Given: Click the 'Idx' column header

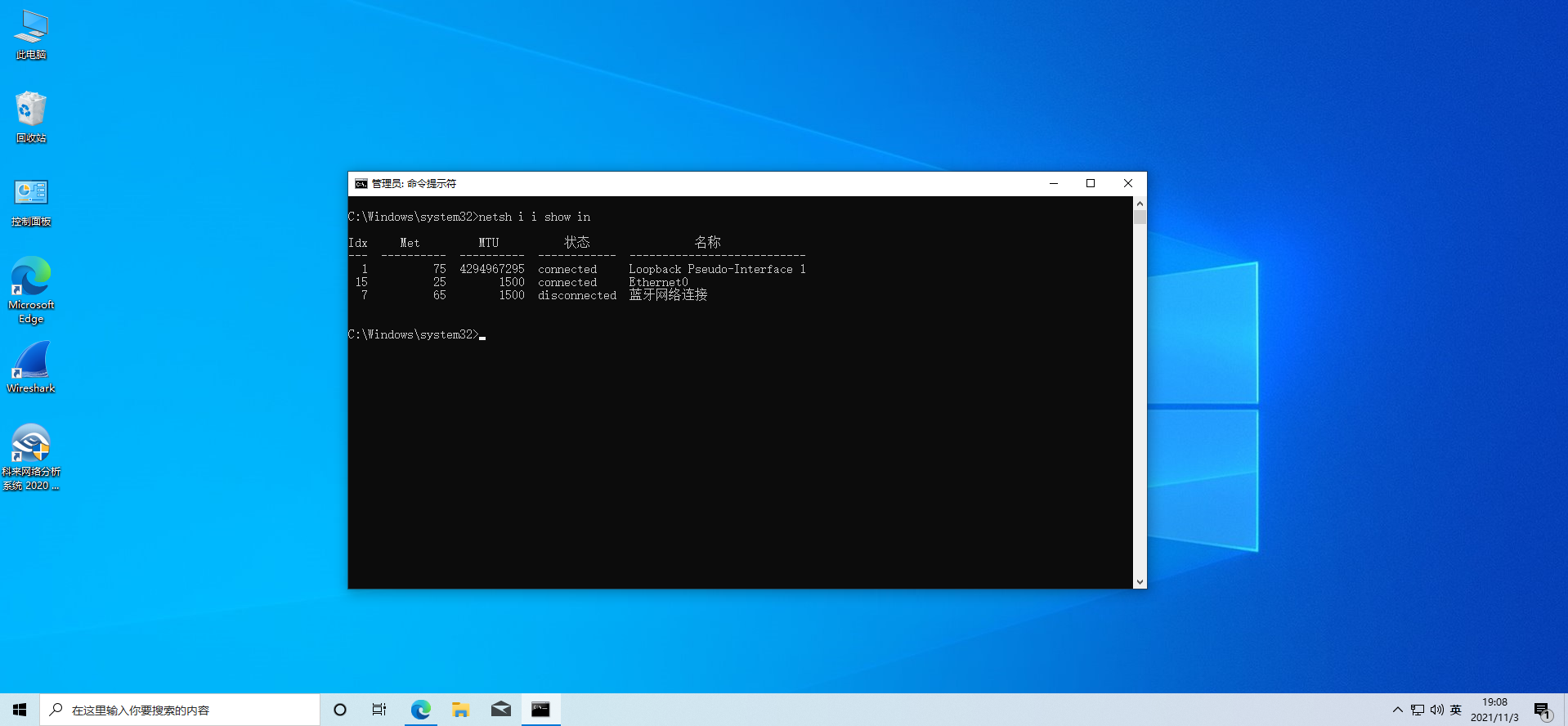Looking at the screenshot, I should [358, 243].
